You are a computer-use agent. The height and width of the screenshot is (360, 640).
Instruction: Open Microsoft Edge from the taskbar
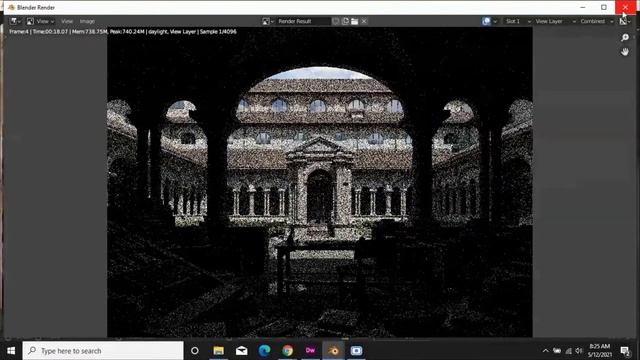pyautogui.click(x=264, y=351)
